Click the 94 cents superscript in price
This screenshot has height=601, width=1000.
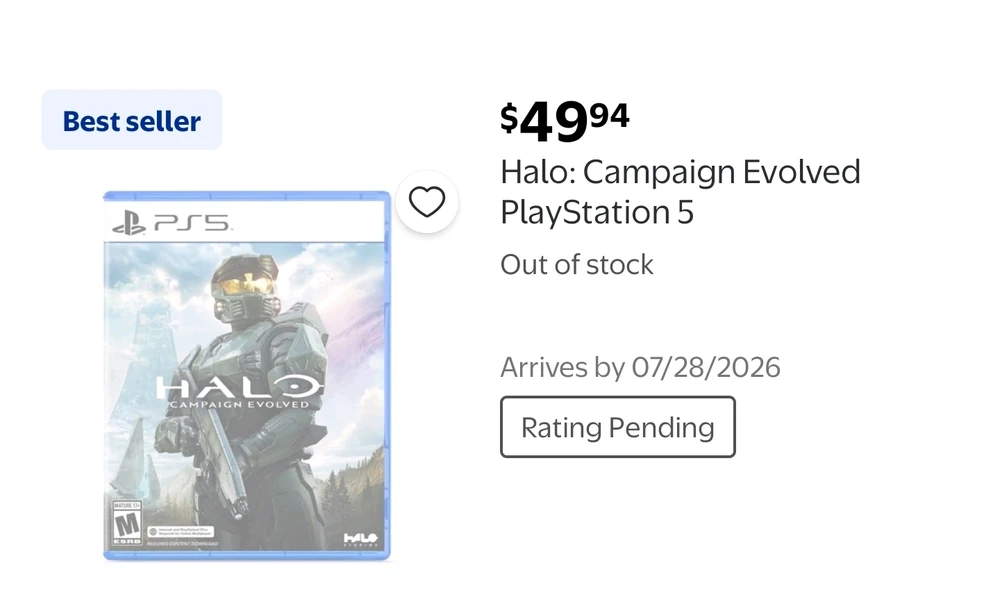[610, 115]
